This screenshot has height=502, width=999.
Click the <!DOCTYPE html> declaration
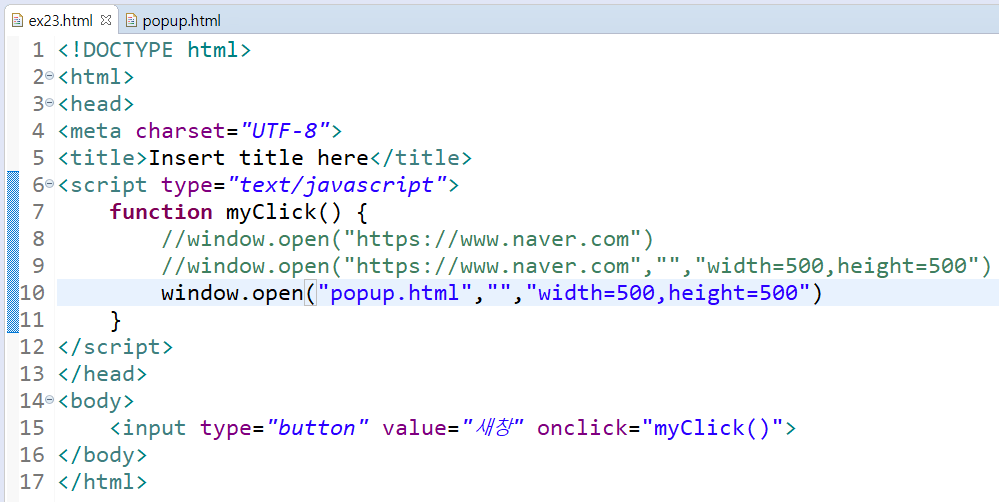point(155,50)
